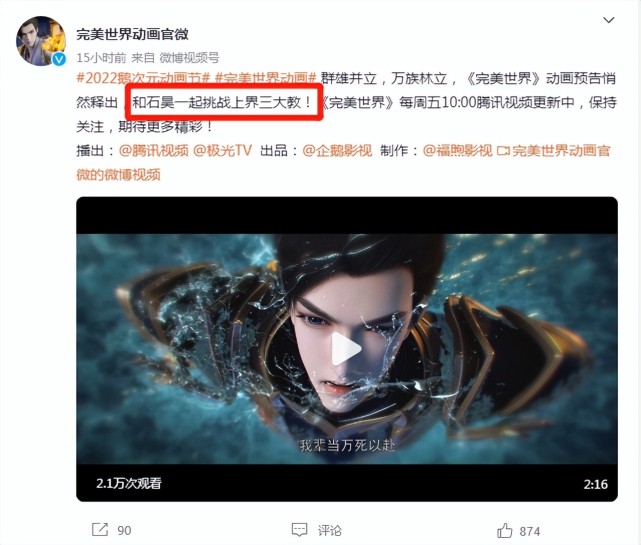Click the 874 like count
Screen dimensions: 641x545
530,531
